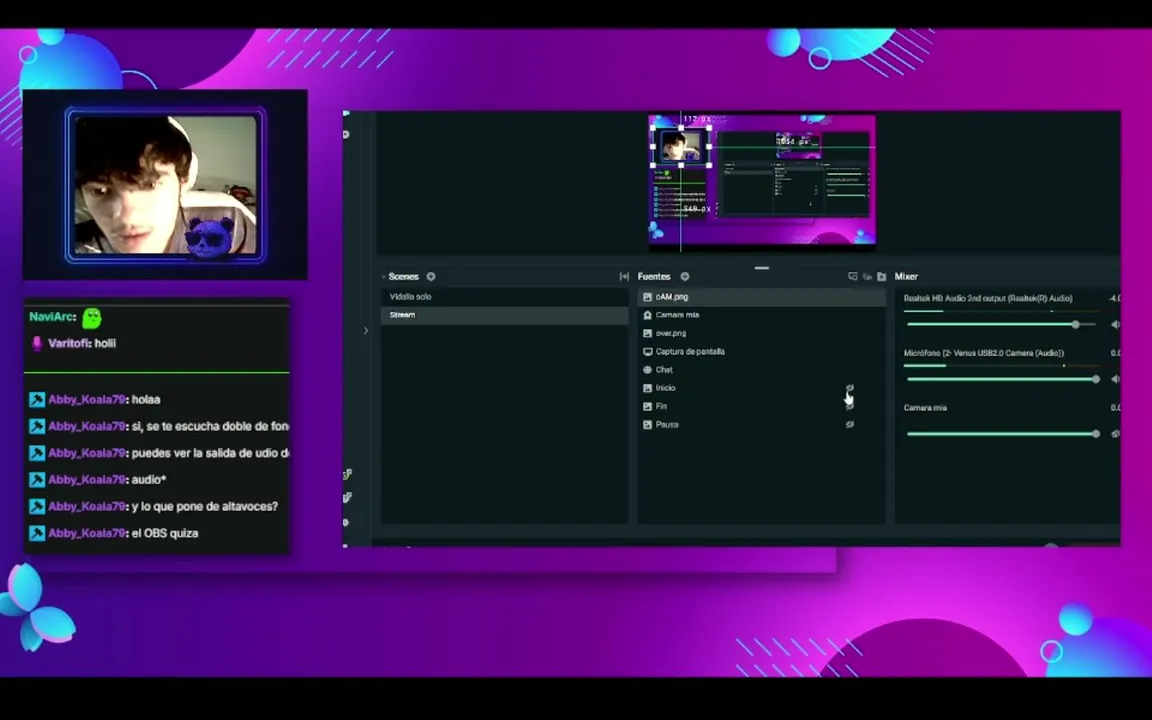Show the hidden Fin source
Screen dimensions: 1152x720
click(849, 406)
